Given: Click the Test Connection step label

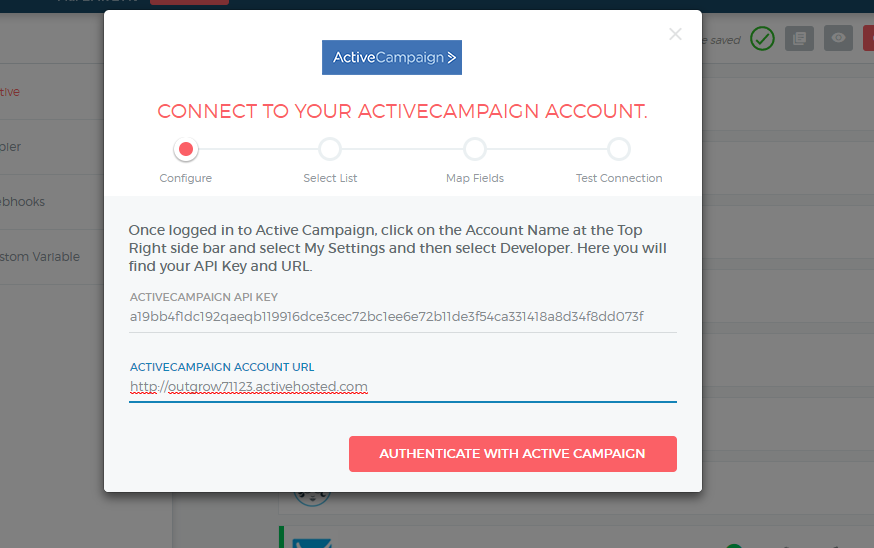Looking at the screenshot, I should tap(619, 178).
